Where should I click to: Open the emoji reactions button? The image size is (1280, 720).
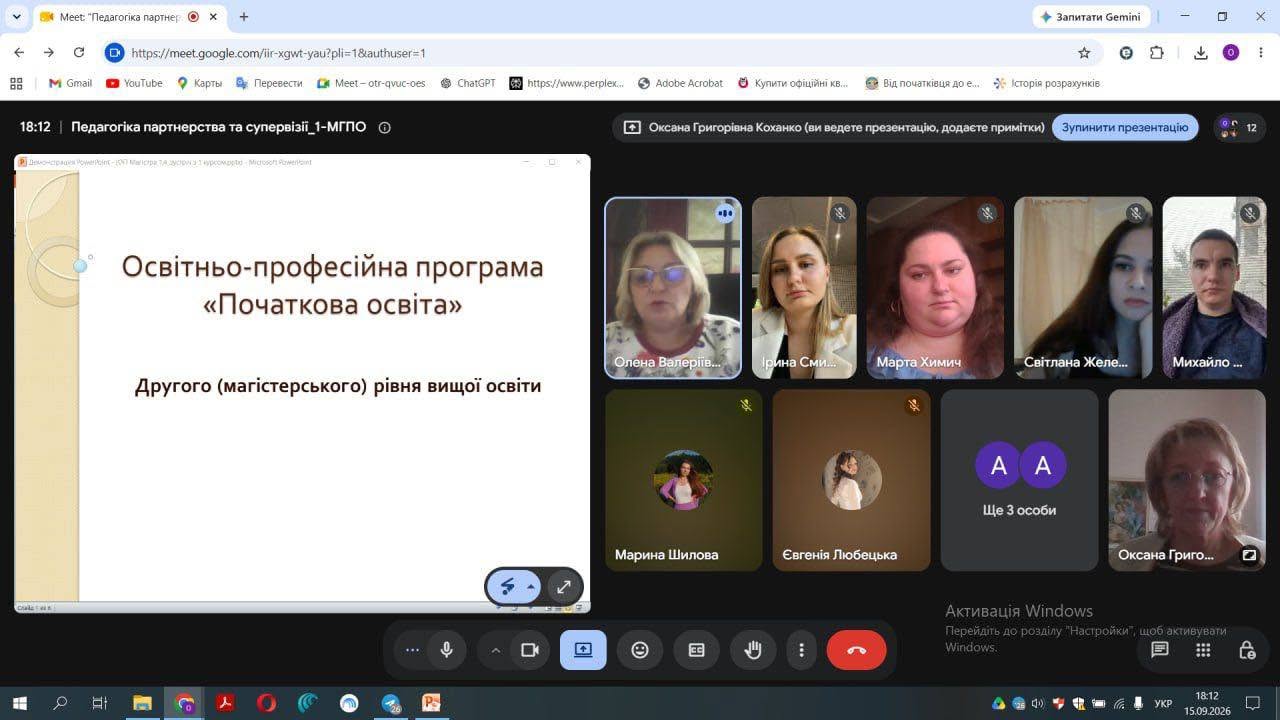pos(640,650)
